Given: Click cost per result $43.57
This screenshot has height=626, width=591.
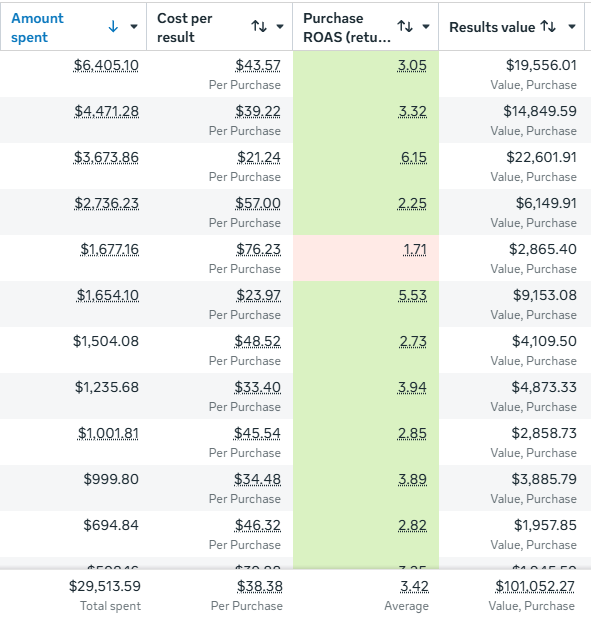Looking at the screenshot, I should 258,65.
